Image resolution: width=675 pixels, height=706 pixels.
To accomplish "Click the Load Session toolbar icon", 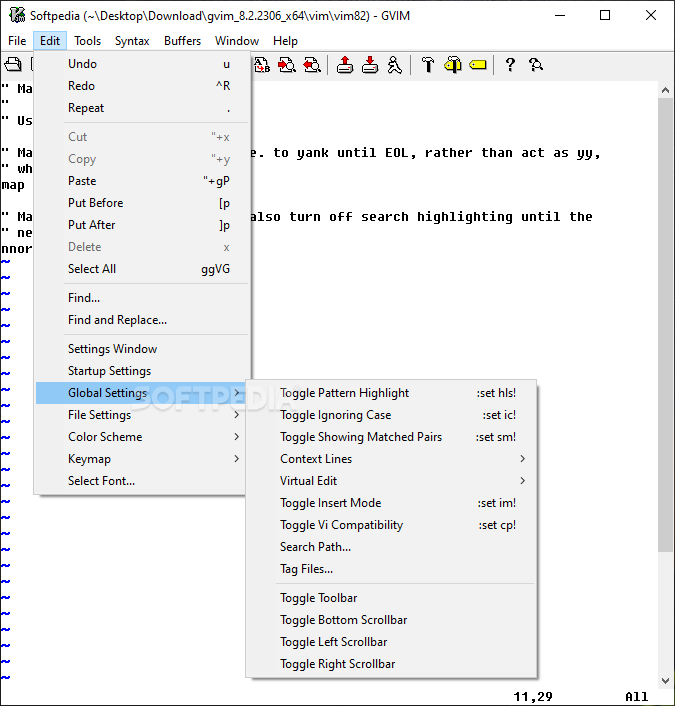I will pyautogui.click(x=345, y=65).
